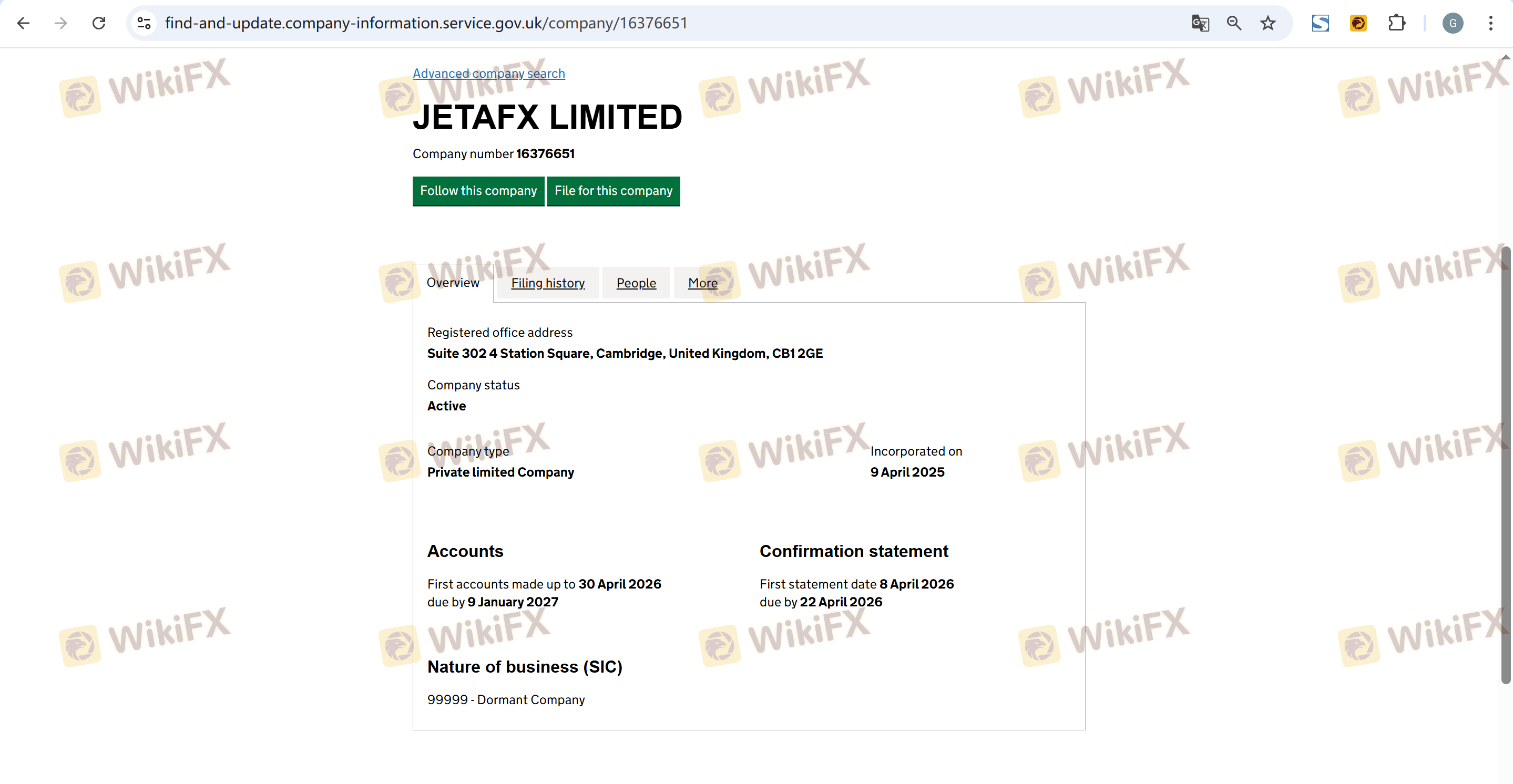Click the URL address bar field
Screen dimensions: 1513x784
pos(646,23)
